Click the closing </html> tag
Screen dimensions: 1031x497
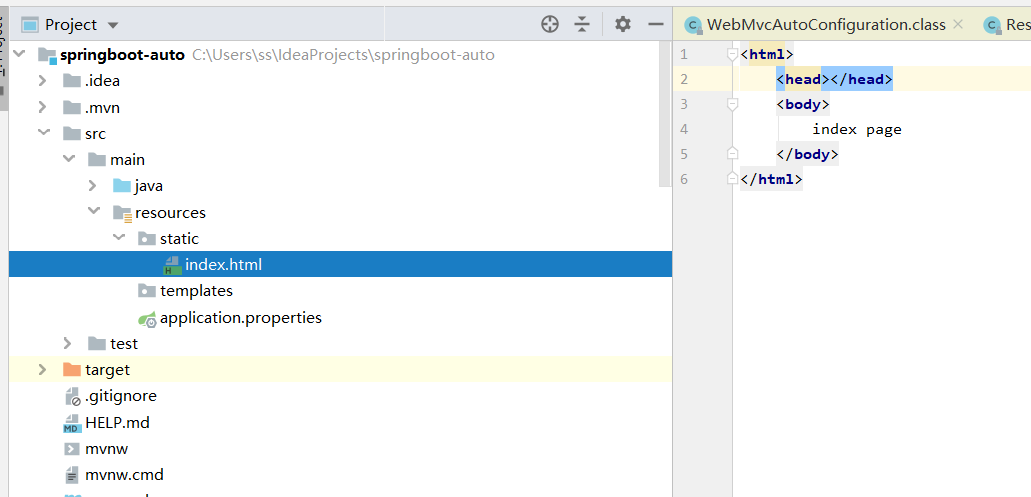click(x=771, y=179)
